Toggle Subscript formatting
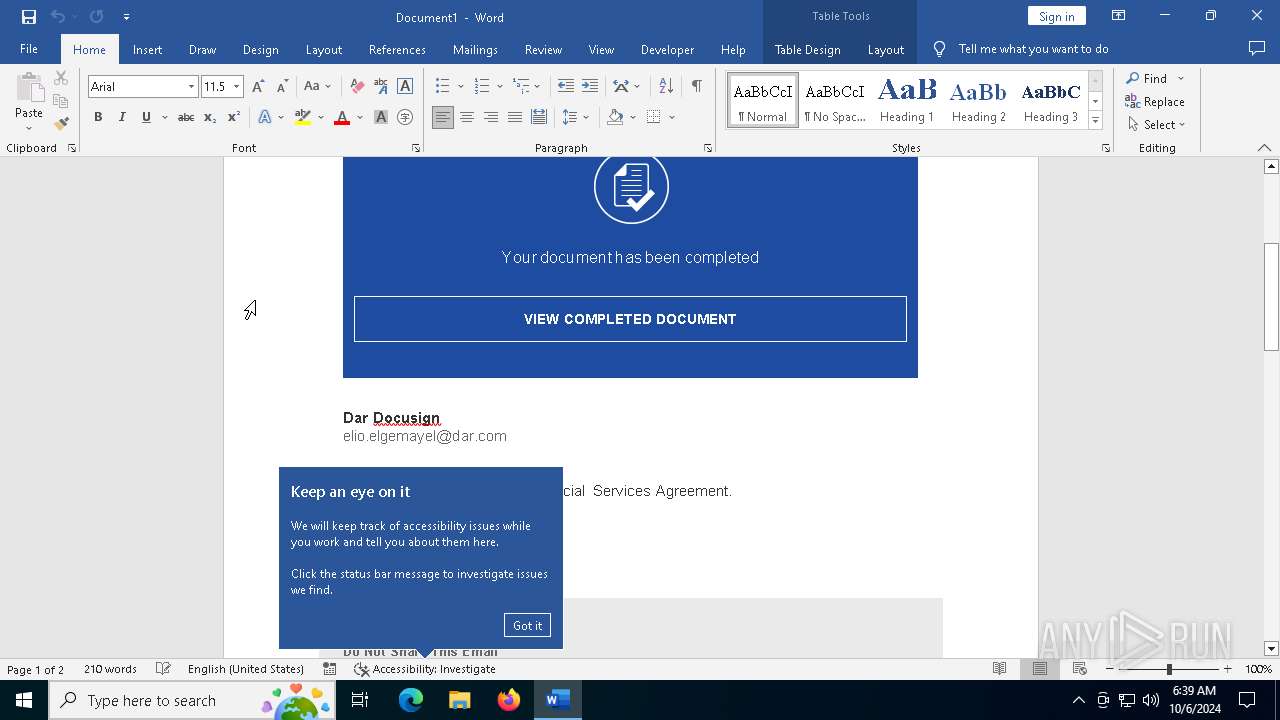The height and width of the screenshot is (720, 1280). pos(209,117)
